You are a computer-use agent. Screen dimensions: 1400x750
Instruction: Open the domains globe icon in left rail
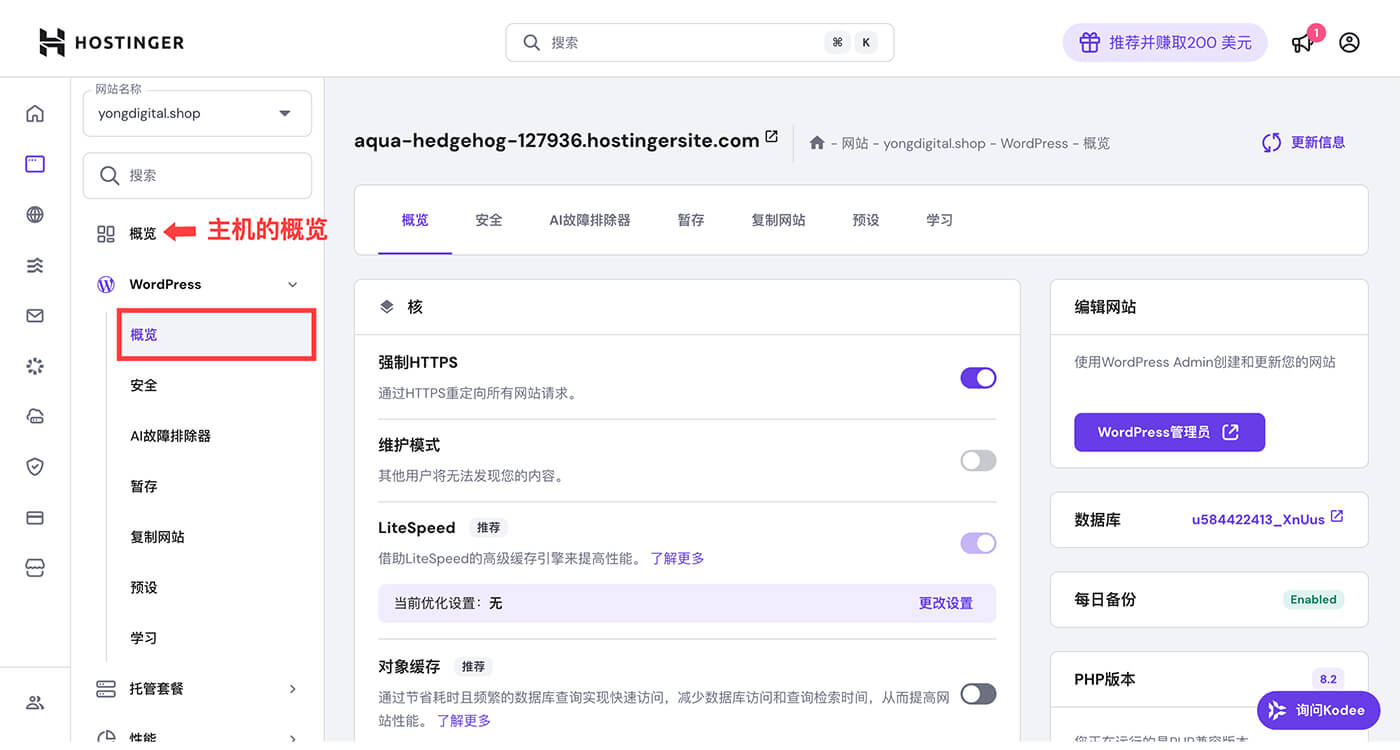click(x=35, y=214)
